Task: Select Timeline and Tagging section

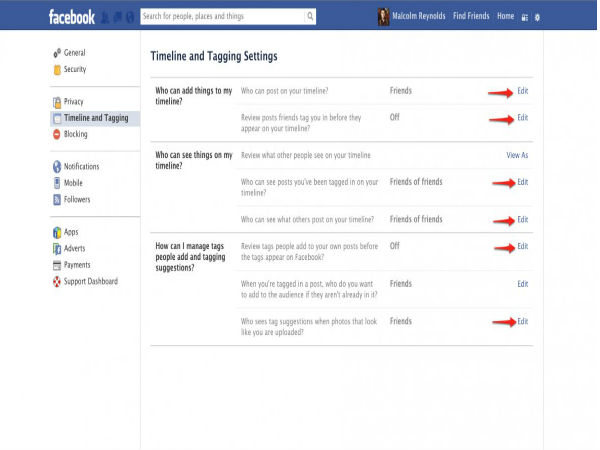Action: click(x=95, y=118)
